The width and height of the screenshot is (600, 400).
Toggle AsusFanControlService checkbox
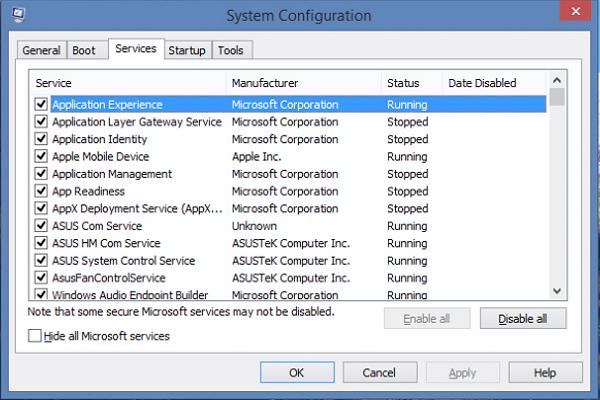click(x=41, y=278)
